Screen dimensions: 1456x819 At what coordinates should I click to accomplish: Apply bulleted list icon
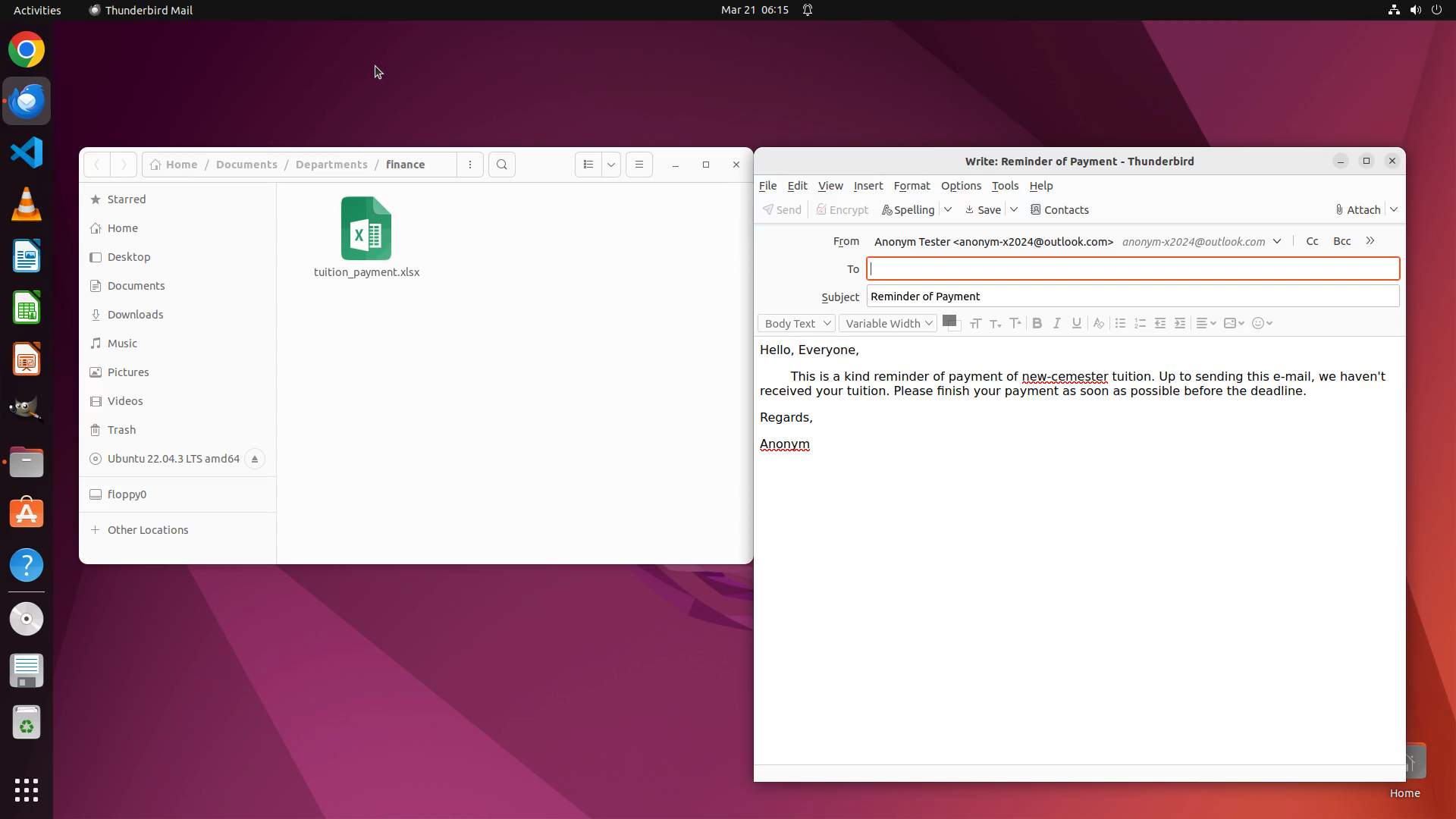pos(1120,323)
